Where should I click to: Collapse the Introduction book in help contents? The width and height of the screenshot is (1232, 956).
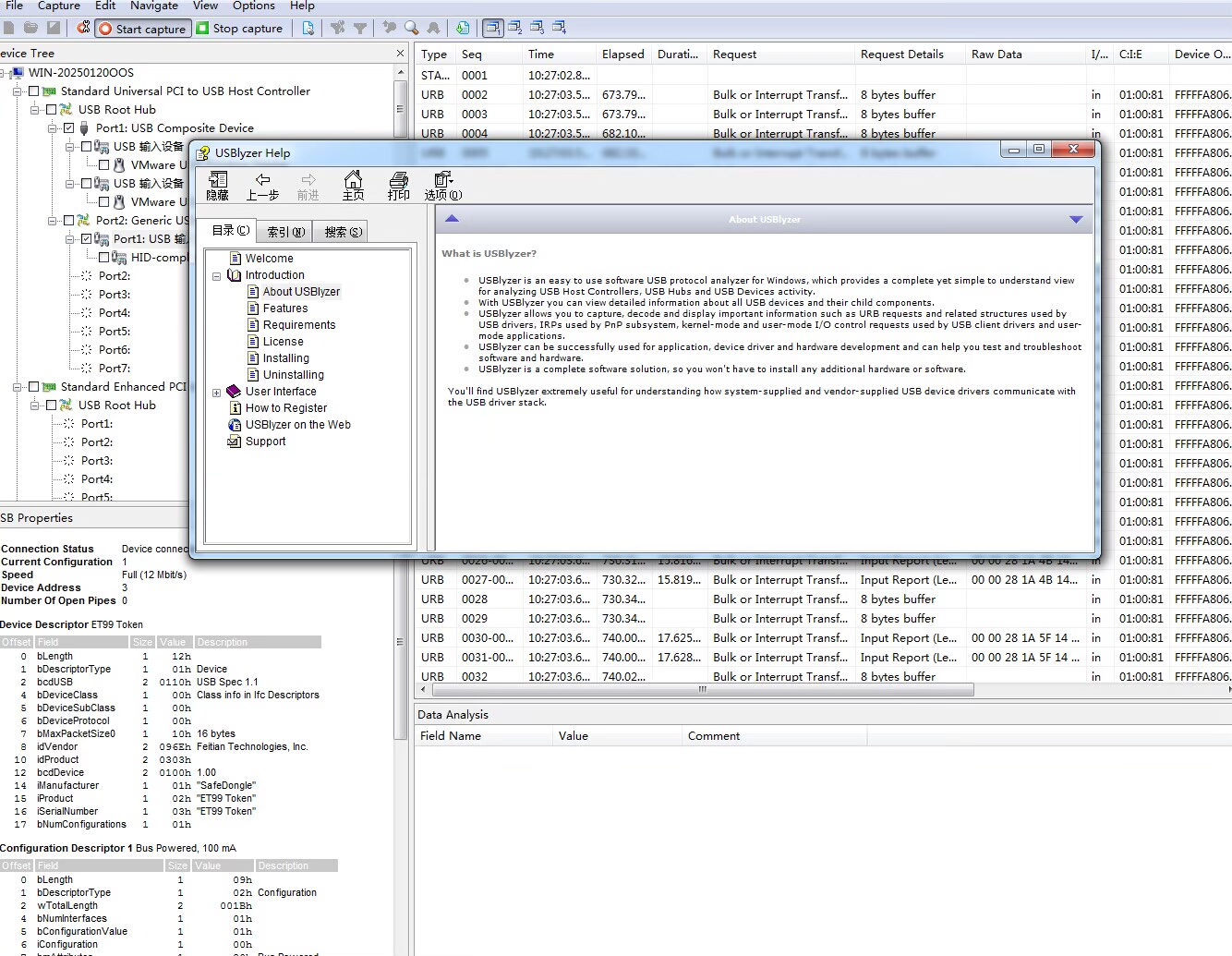(x=217, y=276)
